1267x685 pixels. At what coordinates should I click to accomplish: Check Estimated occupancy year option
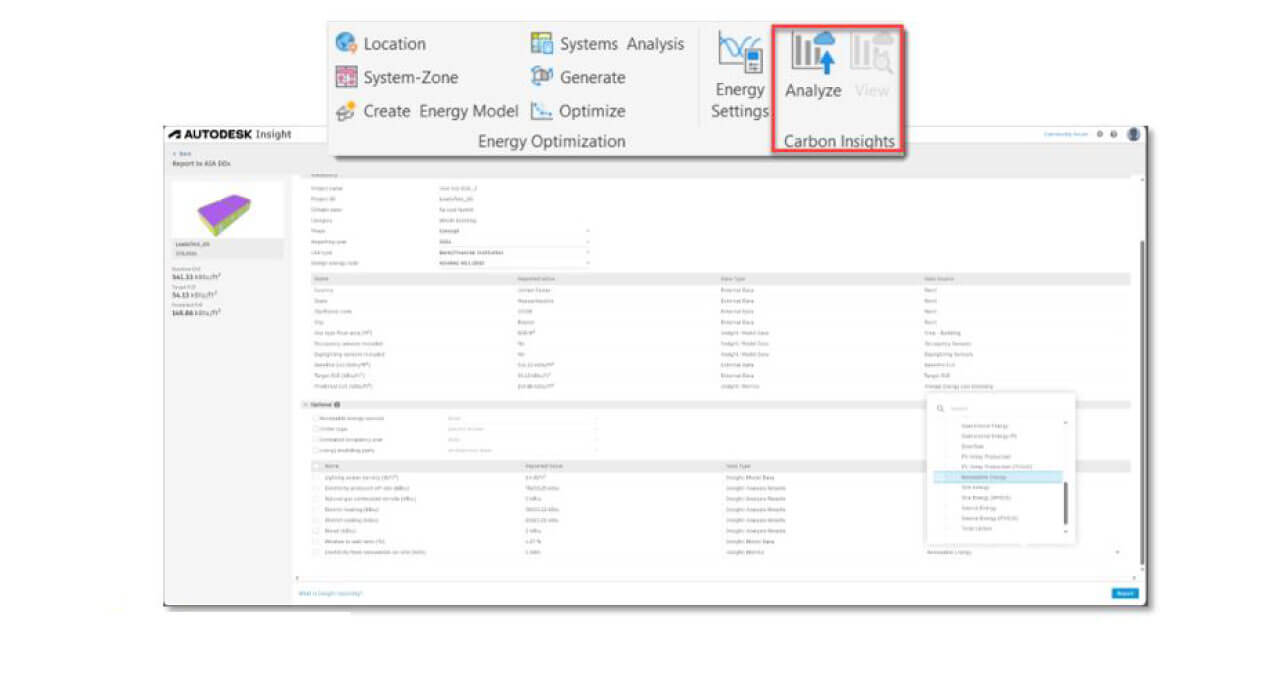coord(316,439)
